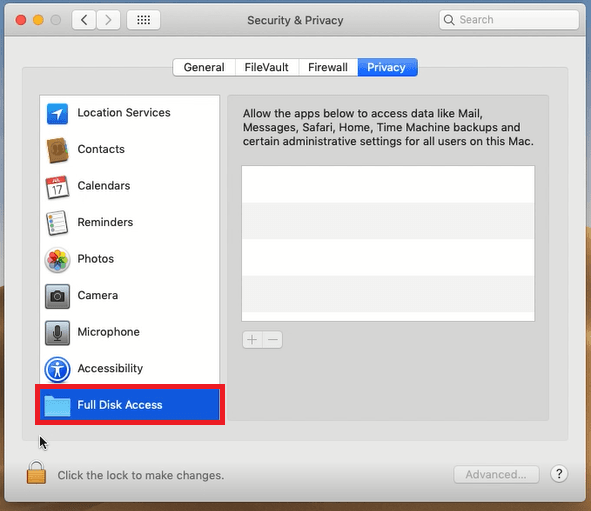
Task: Switch to the FileVault tab
Action: [x=266, y=67]
